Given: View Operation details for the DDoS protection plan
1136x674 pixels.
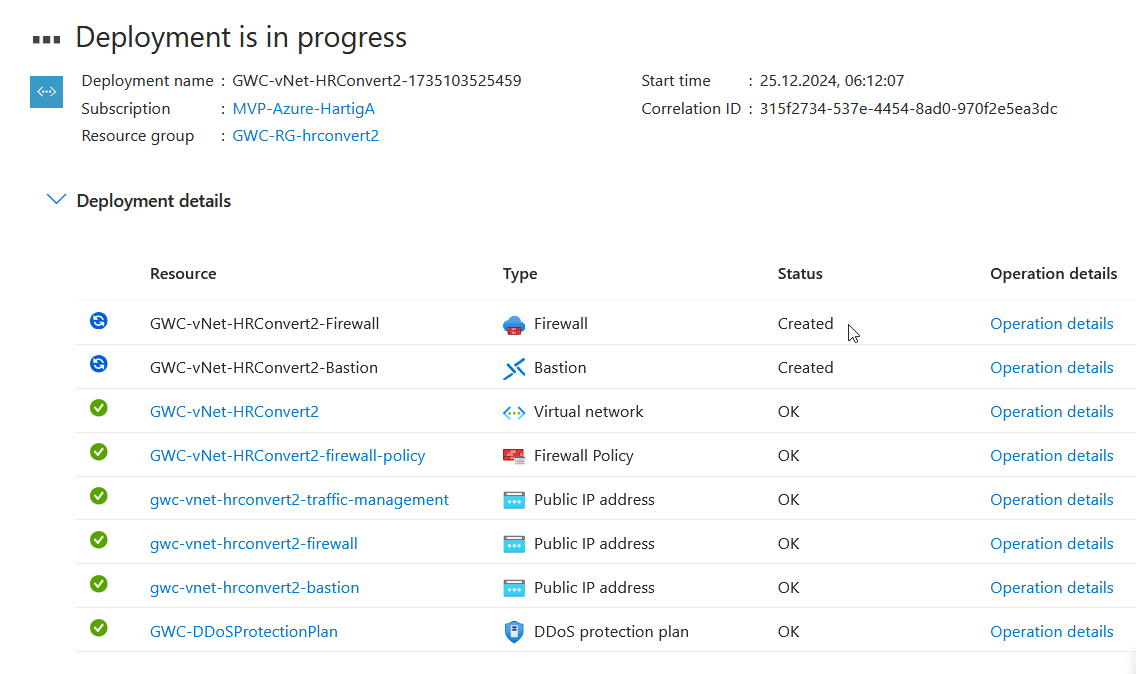Looking at the screenshot, I should click(1051, 631).
